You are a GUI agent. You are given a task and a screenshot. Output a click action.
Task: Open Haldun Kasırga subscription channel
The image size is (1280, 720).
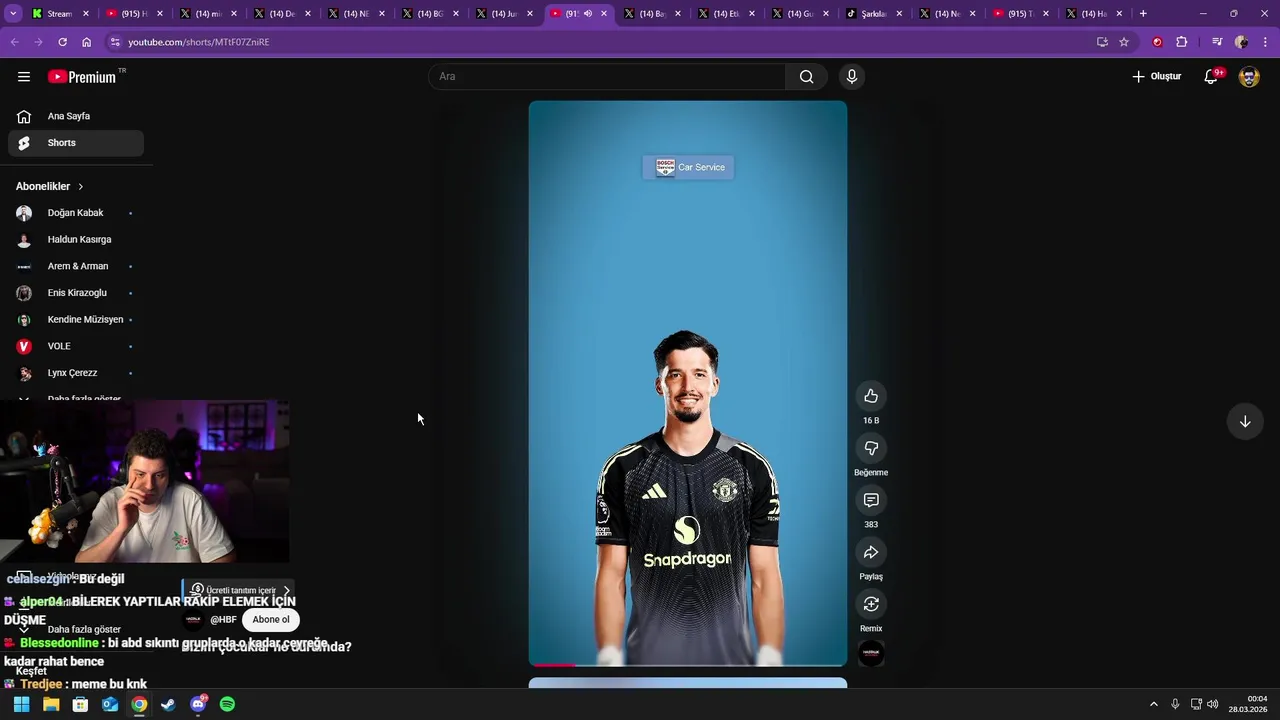(76, 240)
